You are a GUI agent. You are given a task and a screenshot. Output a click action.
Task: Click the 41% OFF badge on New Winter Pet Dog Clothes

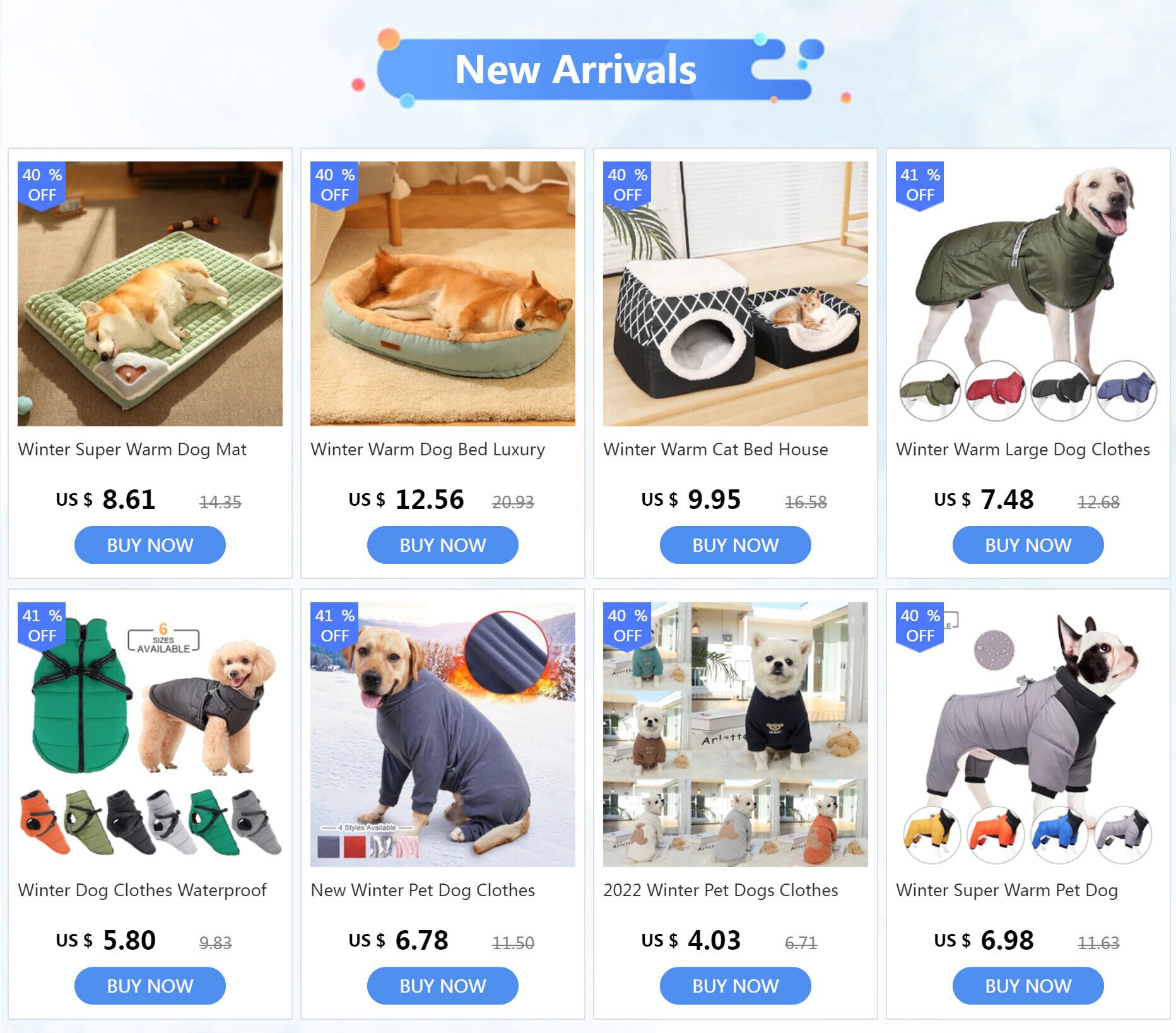click(x=334, y=626)
